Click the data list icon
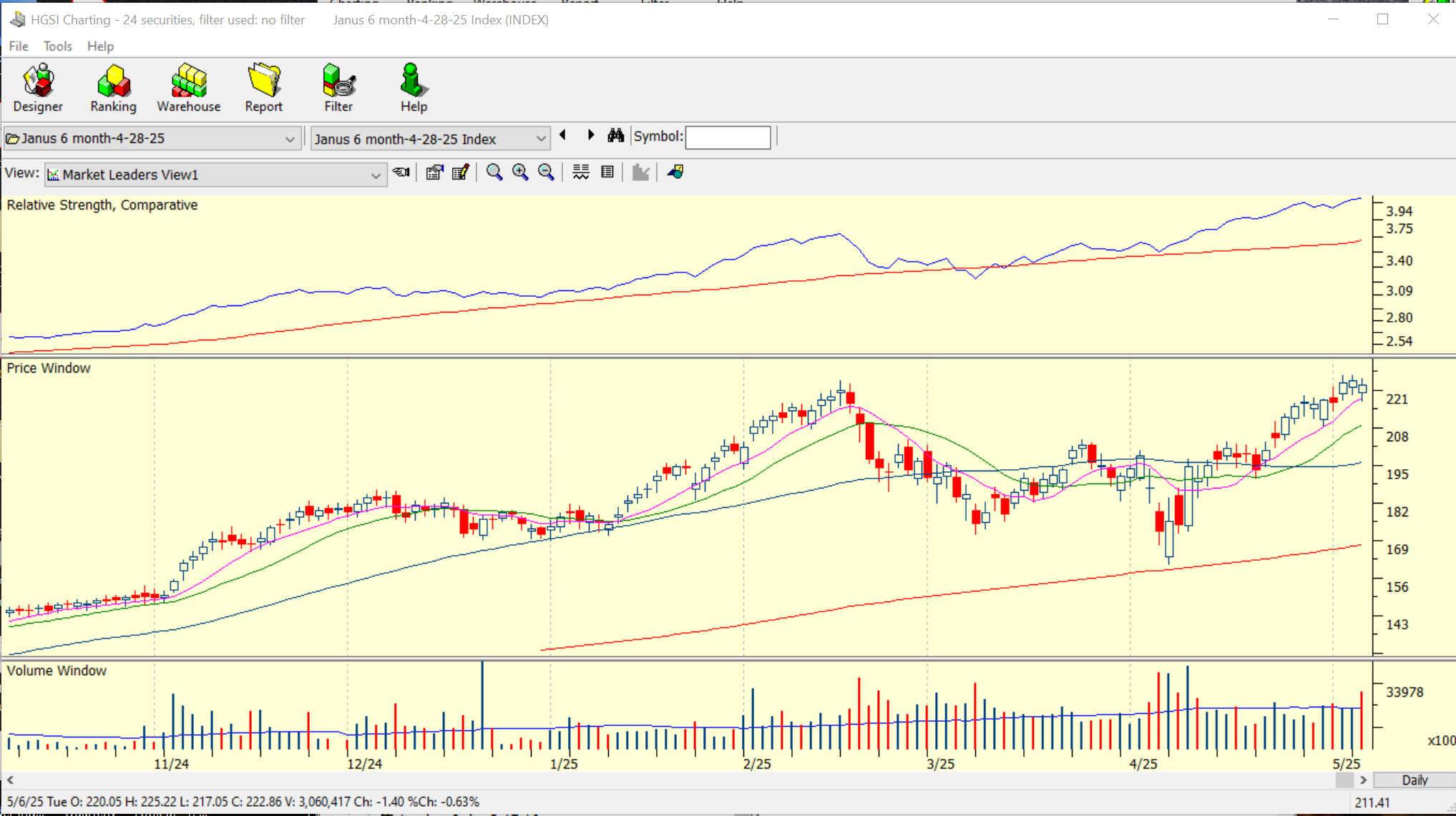 [607, 172]
